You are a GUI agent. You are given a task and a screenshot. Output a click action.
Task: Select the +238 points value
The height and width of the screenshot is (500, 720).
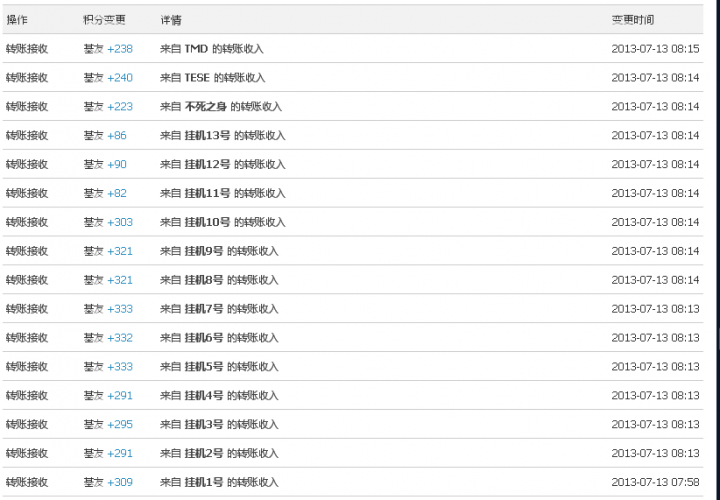(120, 49)
